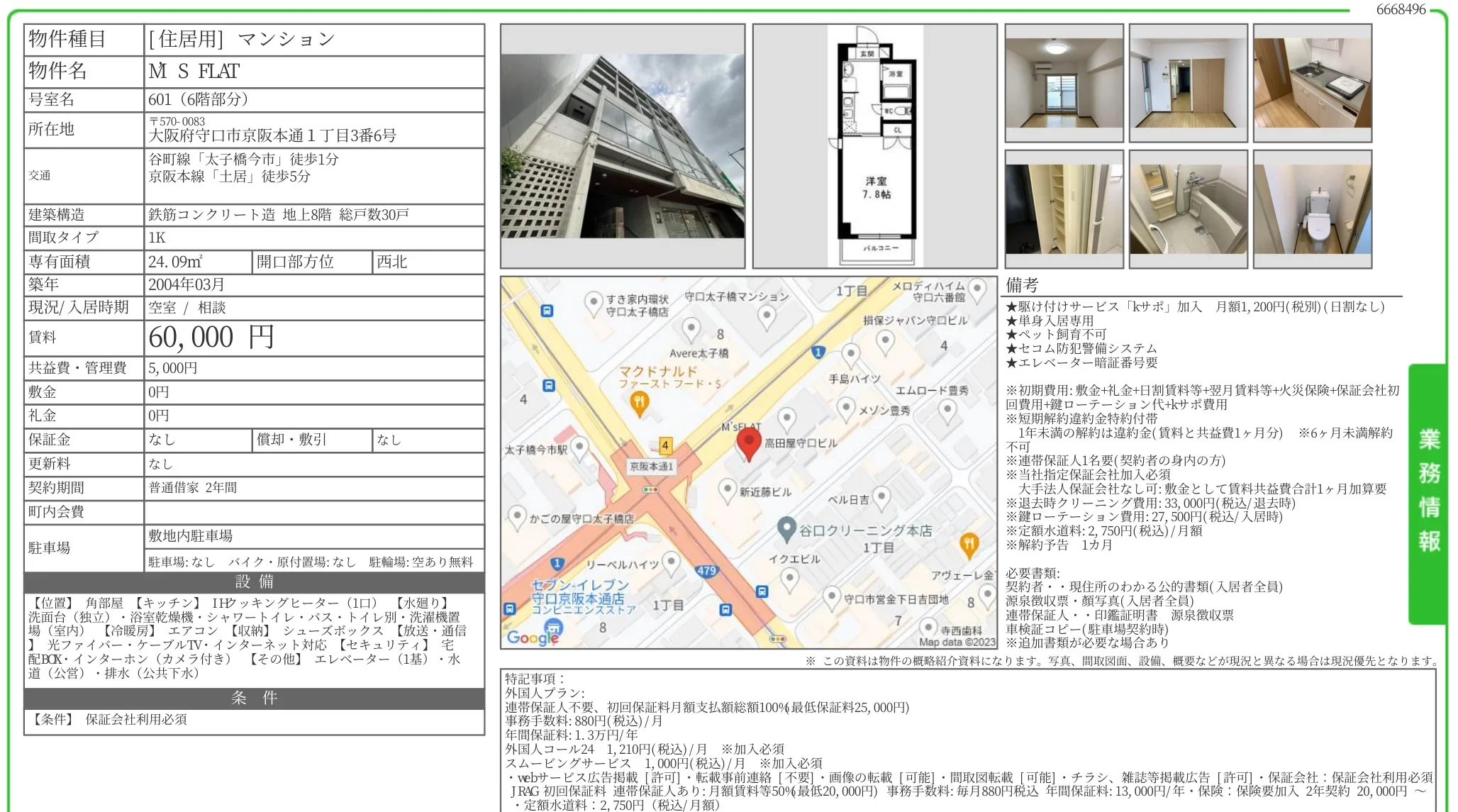View the room photo with closet doors
1458x812 pixels.
pos(1189,83)
